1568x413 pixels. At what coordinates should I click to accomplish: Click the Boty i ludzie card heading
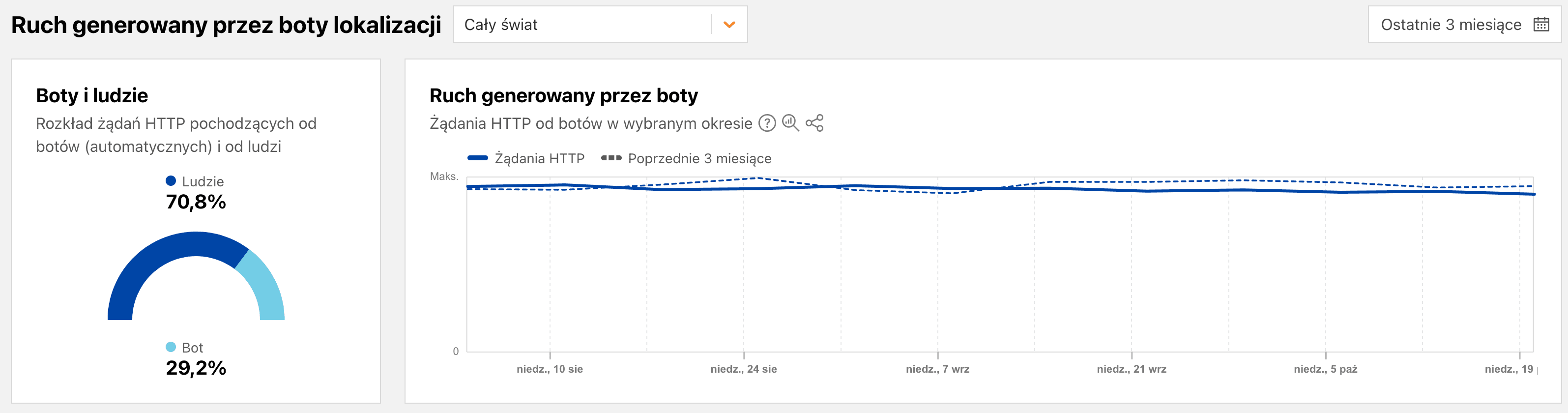92,96
